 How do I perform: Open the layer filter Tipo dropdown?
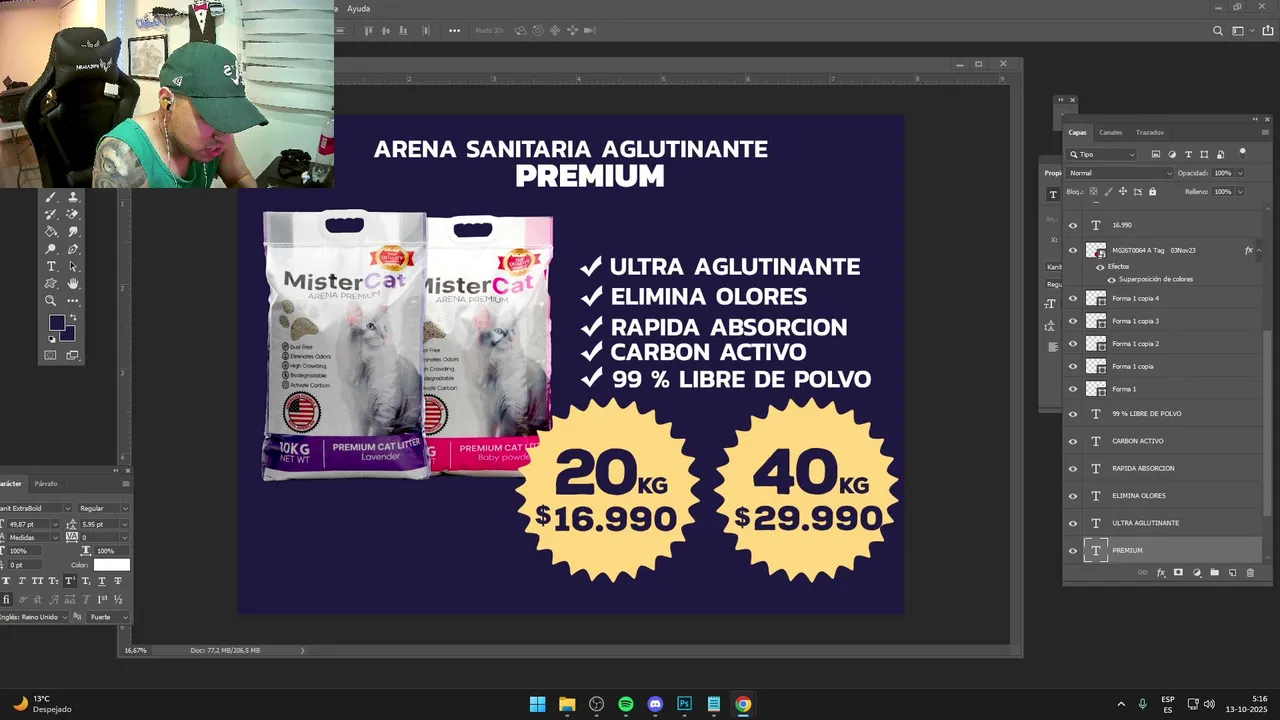[1102, 154]
